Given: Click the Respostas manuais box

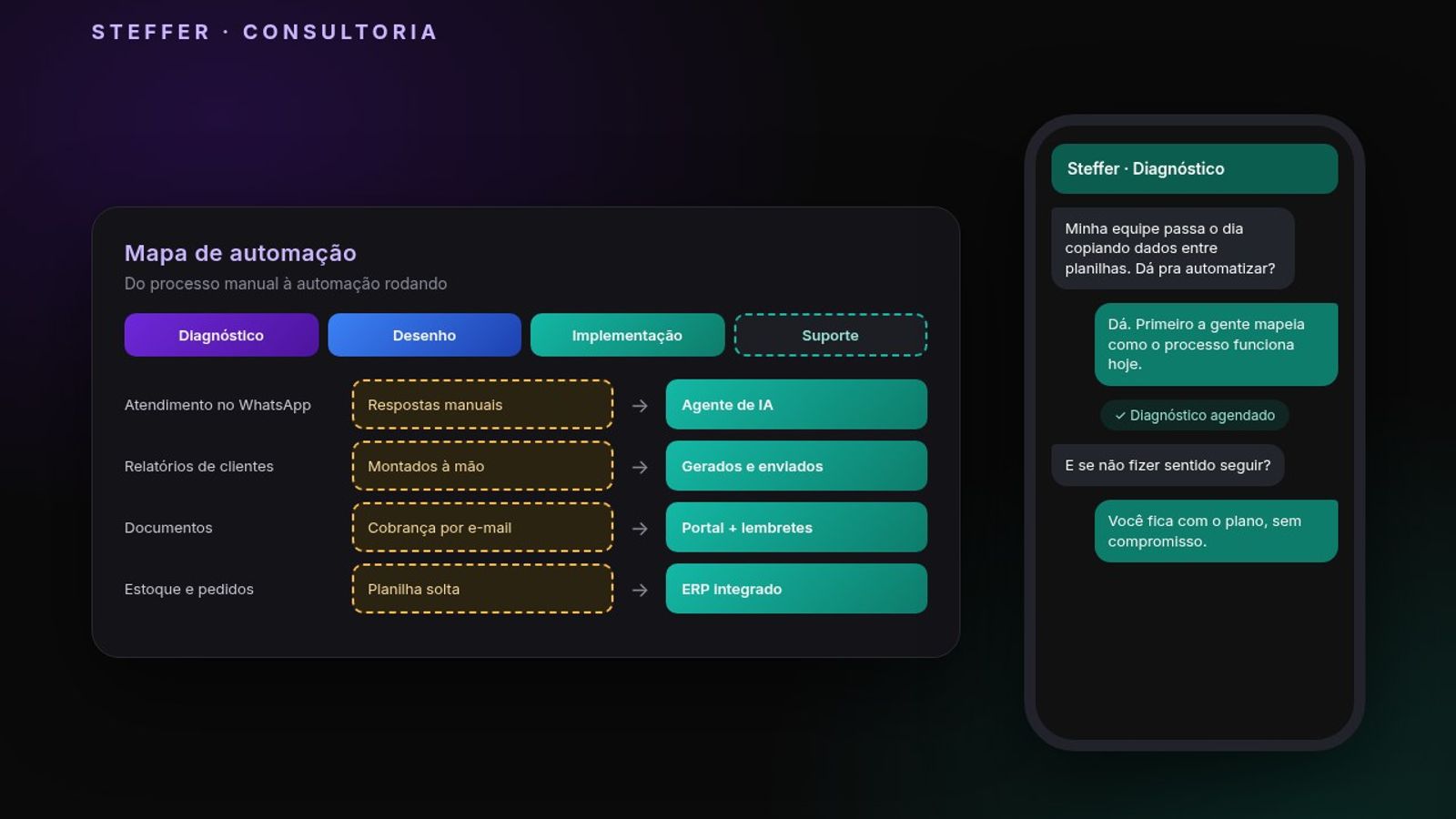Looking at the screenshot, I should pos(482,405).
